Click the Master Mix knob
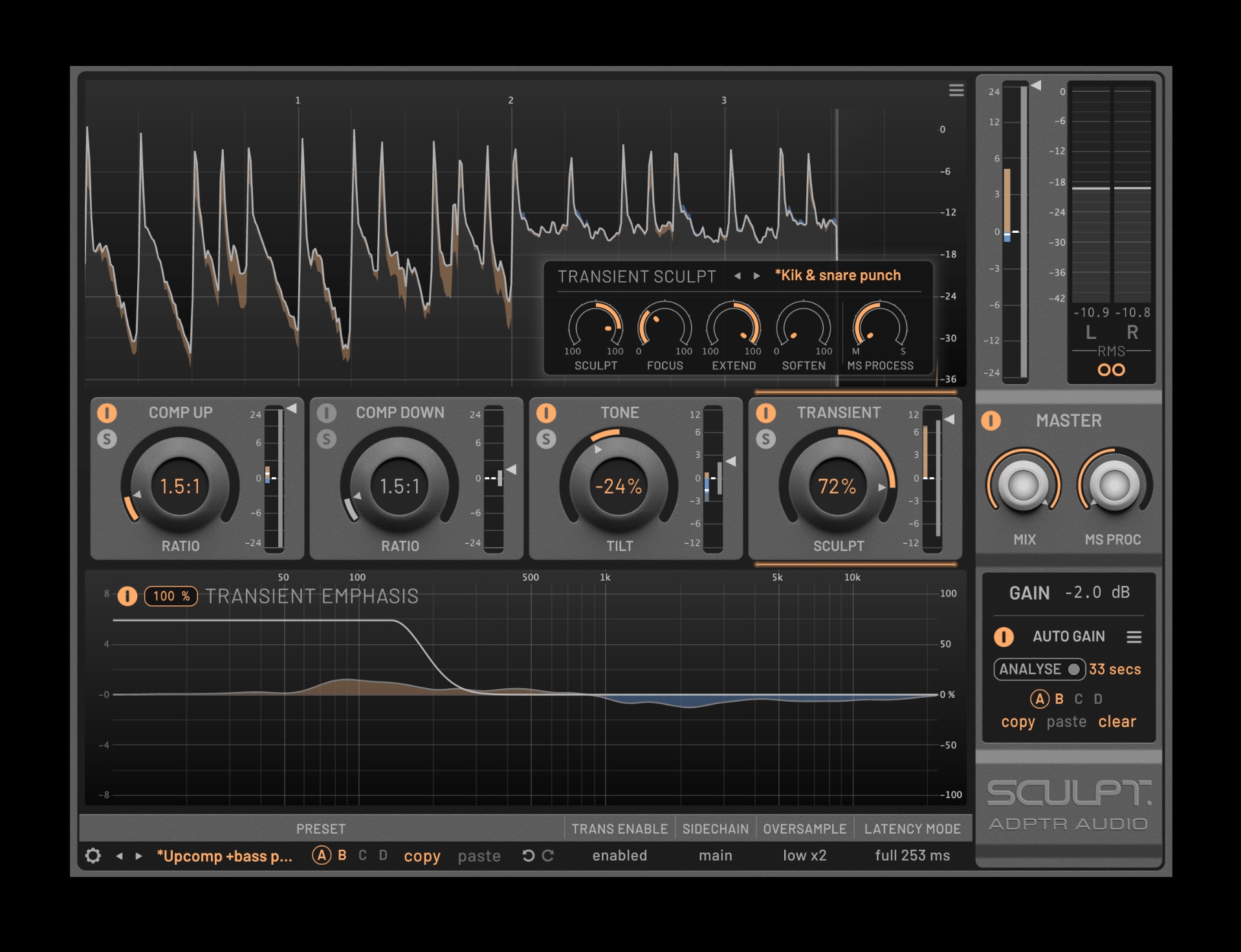The image size is (1241, 952). coord(1024,486)
